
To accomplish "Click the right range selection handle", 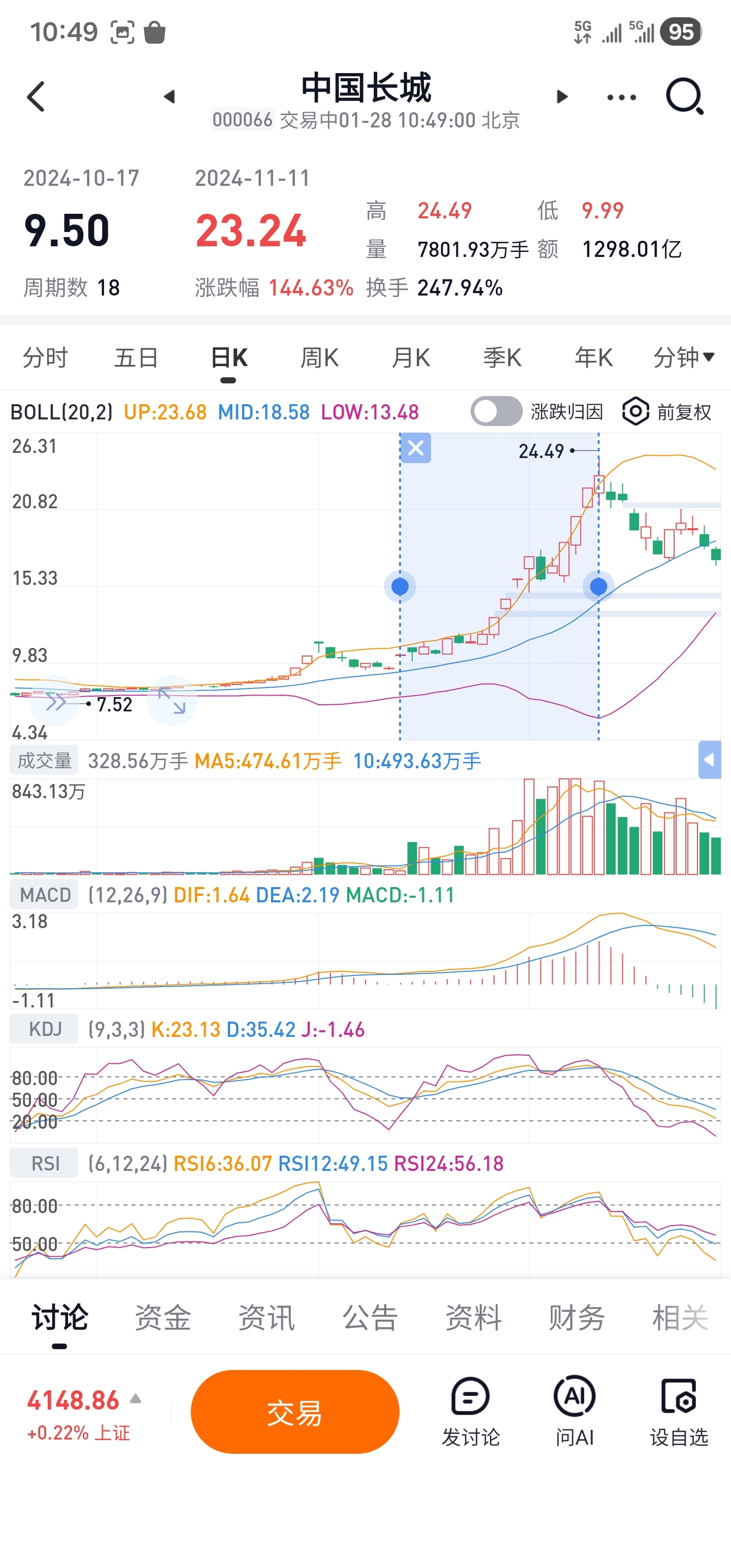I will click(599, 586).
